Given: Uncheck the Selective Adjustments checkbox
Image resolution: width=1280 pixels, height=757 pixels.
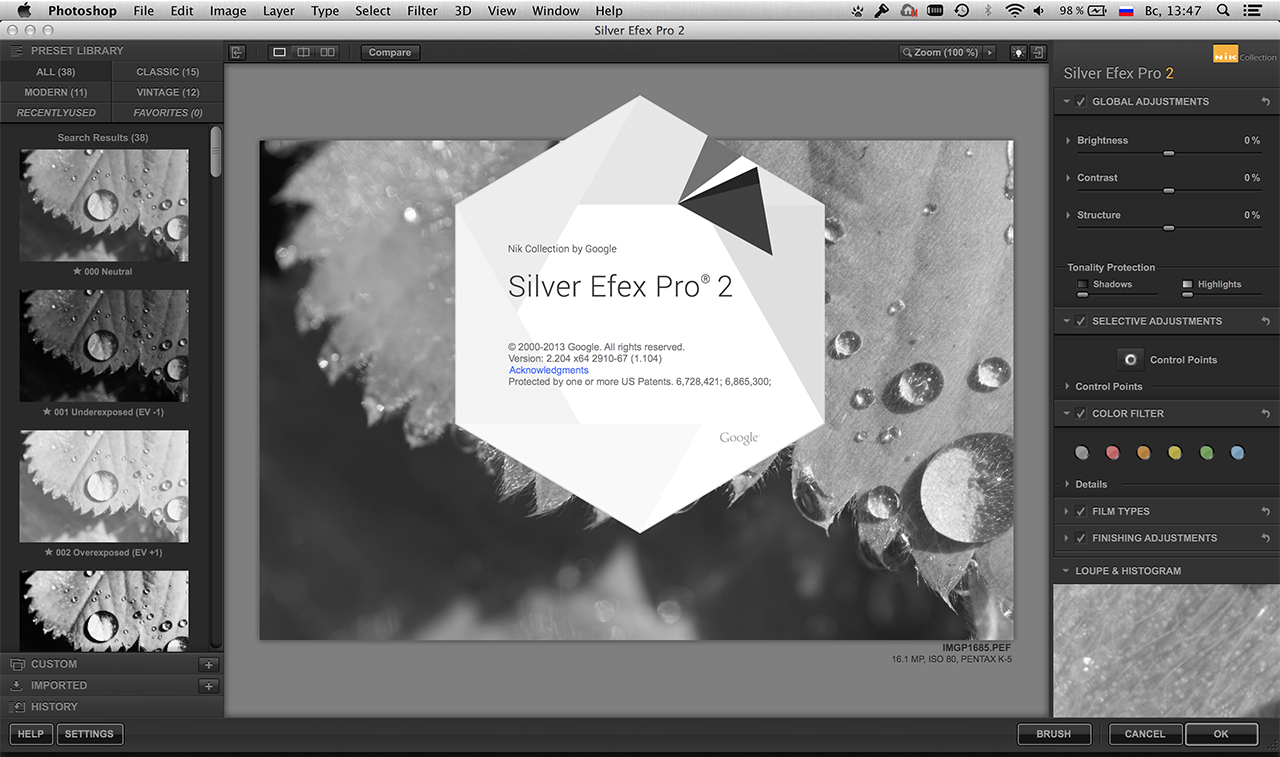Looking at the screenshot, I should pos(1081,322).
